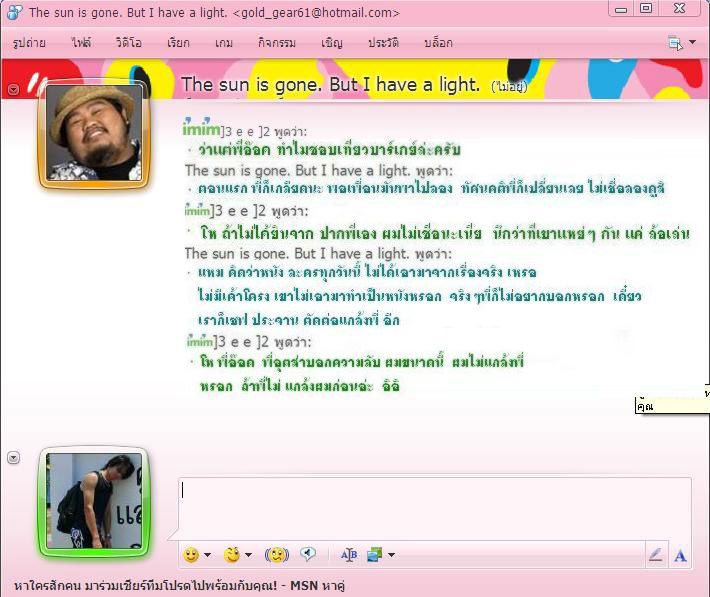Select the handwriting pen icon

point(655,555)
